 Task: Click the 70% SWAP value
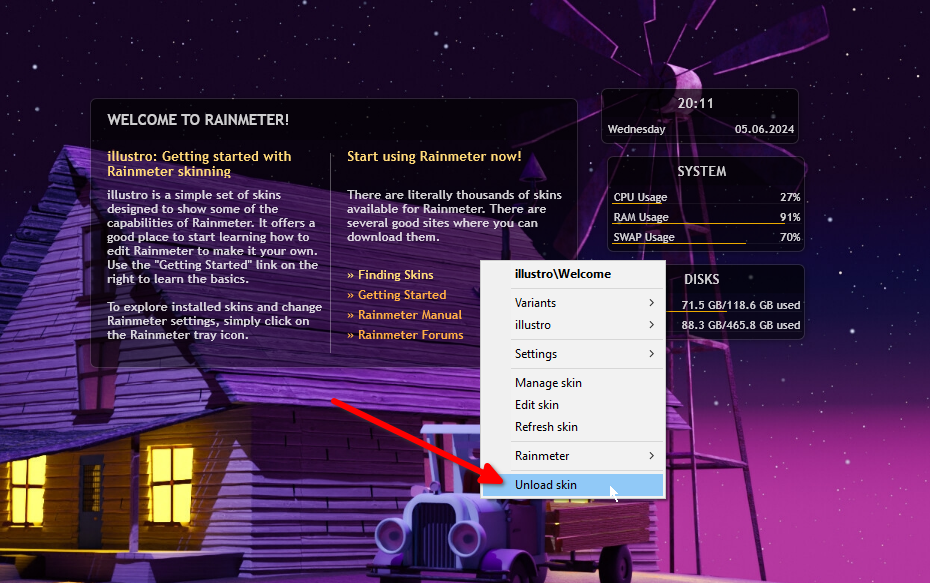(790, 237)
